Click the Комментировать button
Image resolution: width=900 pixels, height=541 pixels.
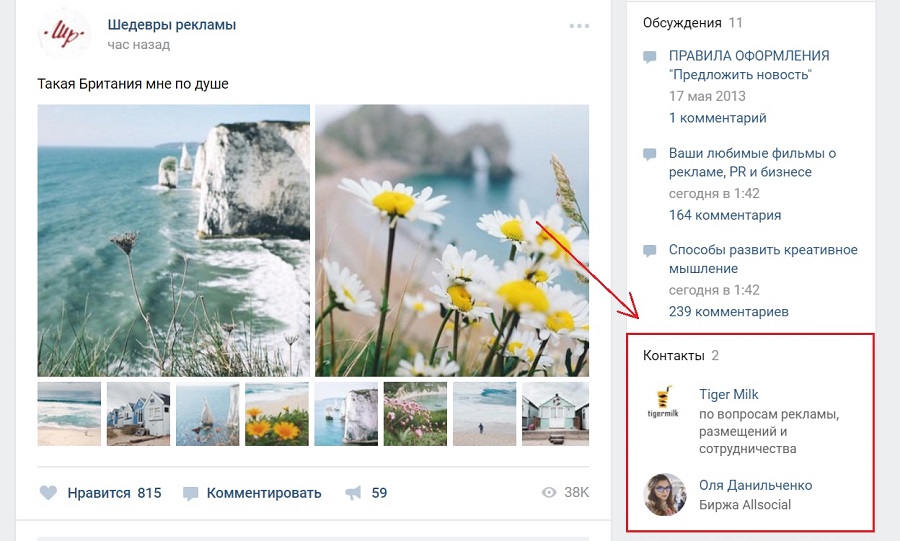pyautogui.click(x=263, y=493)
